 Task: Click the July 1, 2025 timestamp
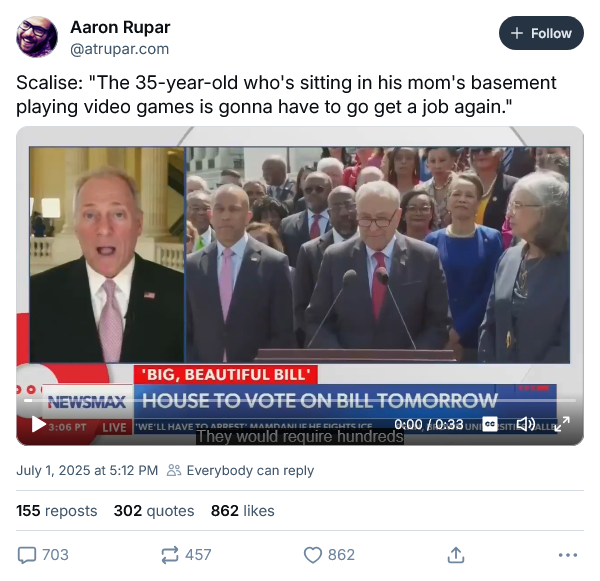pyautogui.click(x=87, y=470)
